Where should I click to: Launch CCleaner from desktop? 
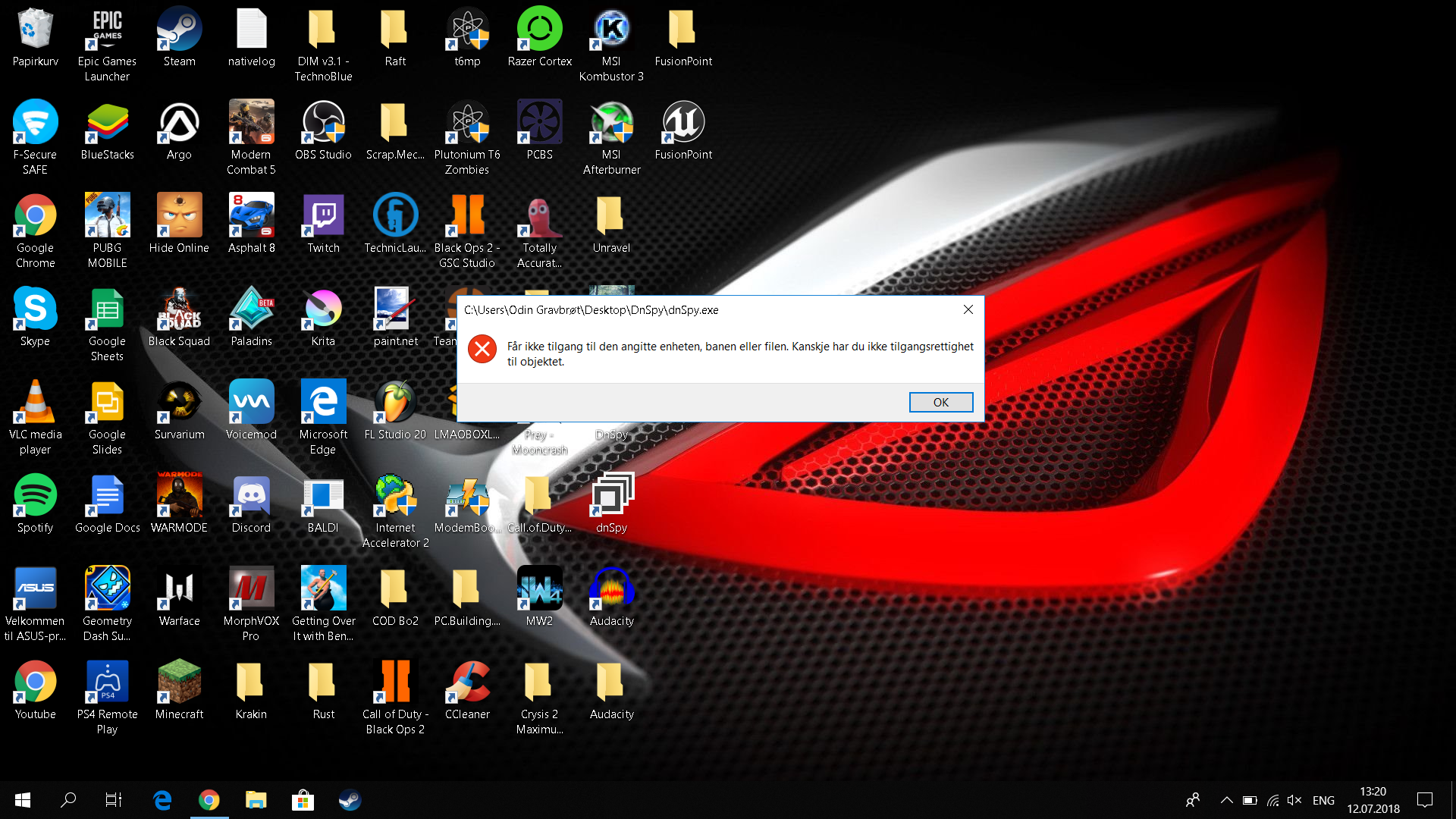pyautogui.click(x=467, y=690)
